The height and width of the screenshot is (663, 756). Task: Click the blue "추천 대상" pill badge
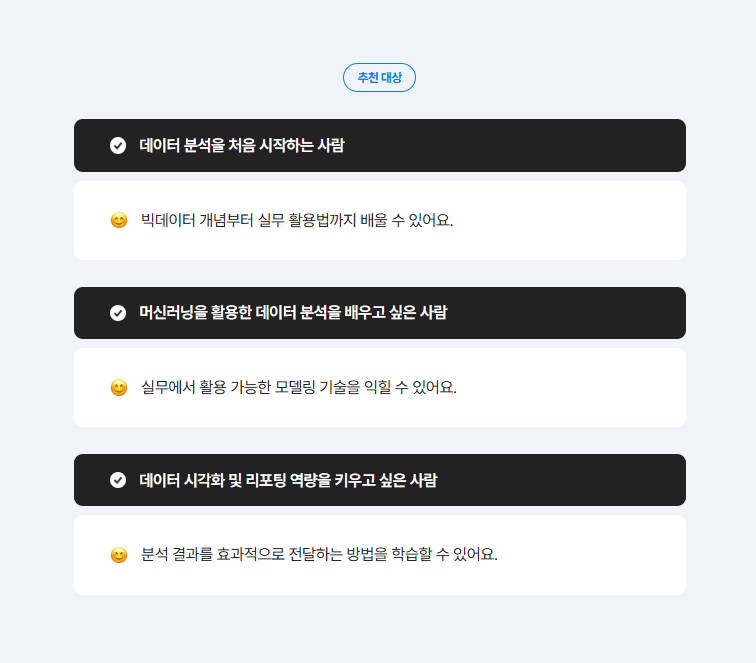pyautogui.click(x=379, y=78)
